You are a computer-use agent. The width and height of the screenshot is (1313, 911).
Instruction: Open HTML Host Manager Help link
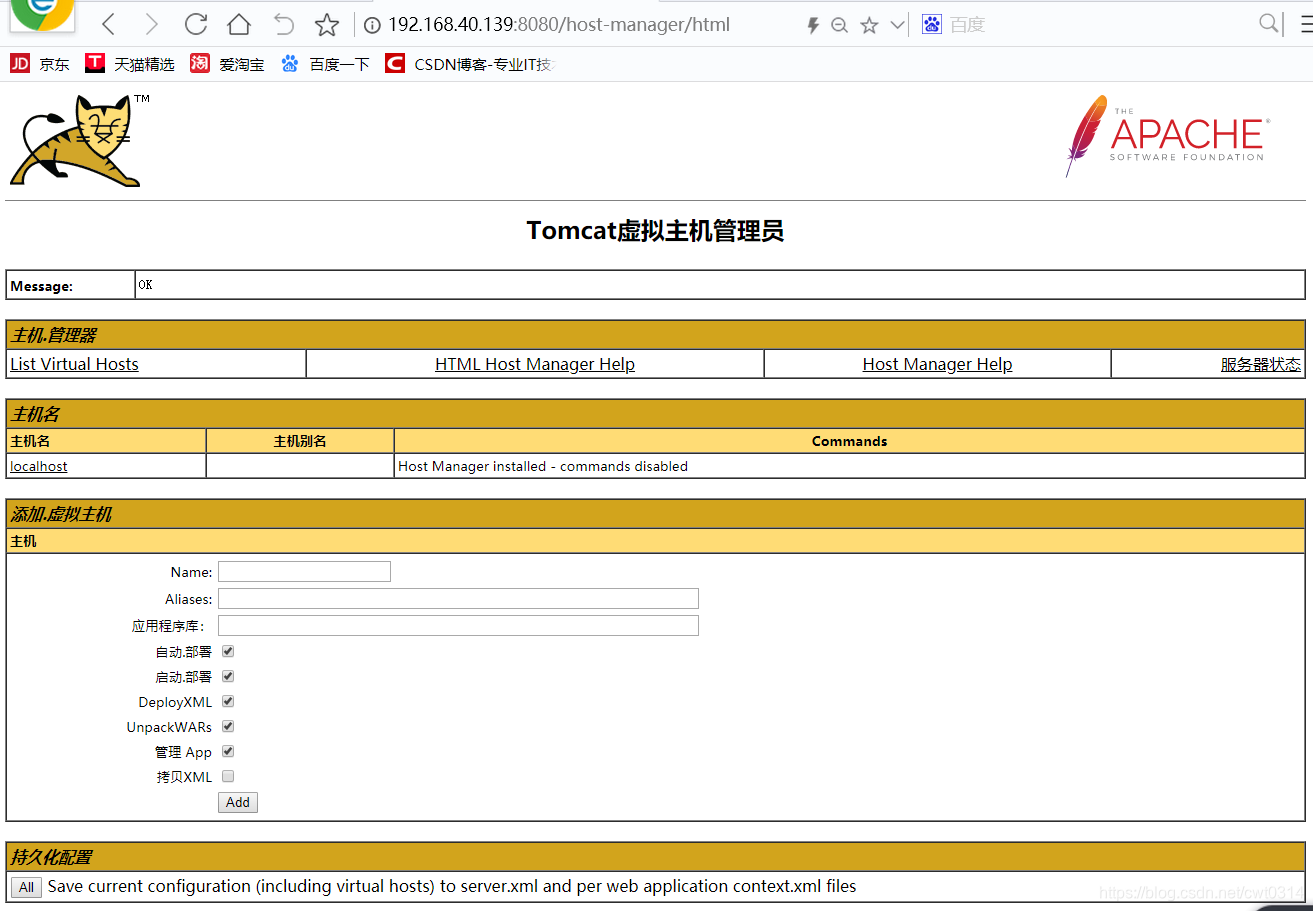(x=535, y=364)
